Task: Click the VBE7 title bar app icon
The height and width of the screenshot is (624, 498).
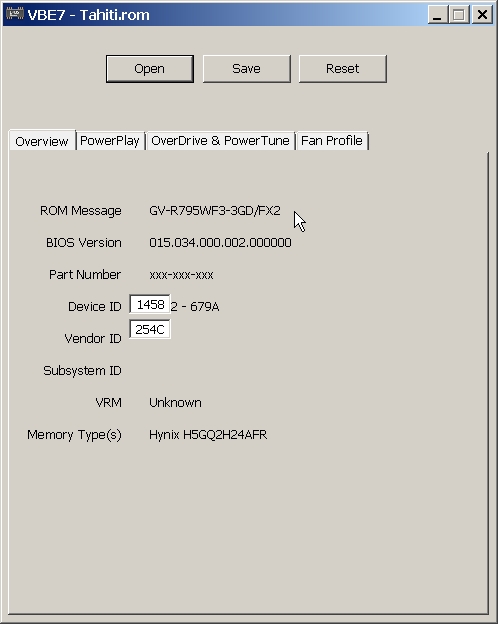Action: point(15,14)
